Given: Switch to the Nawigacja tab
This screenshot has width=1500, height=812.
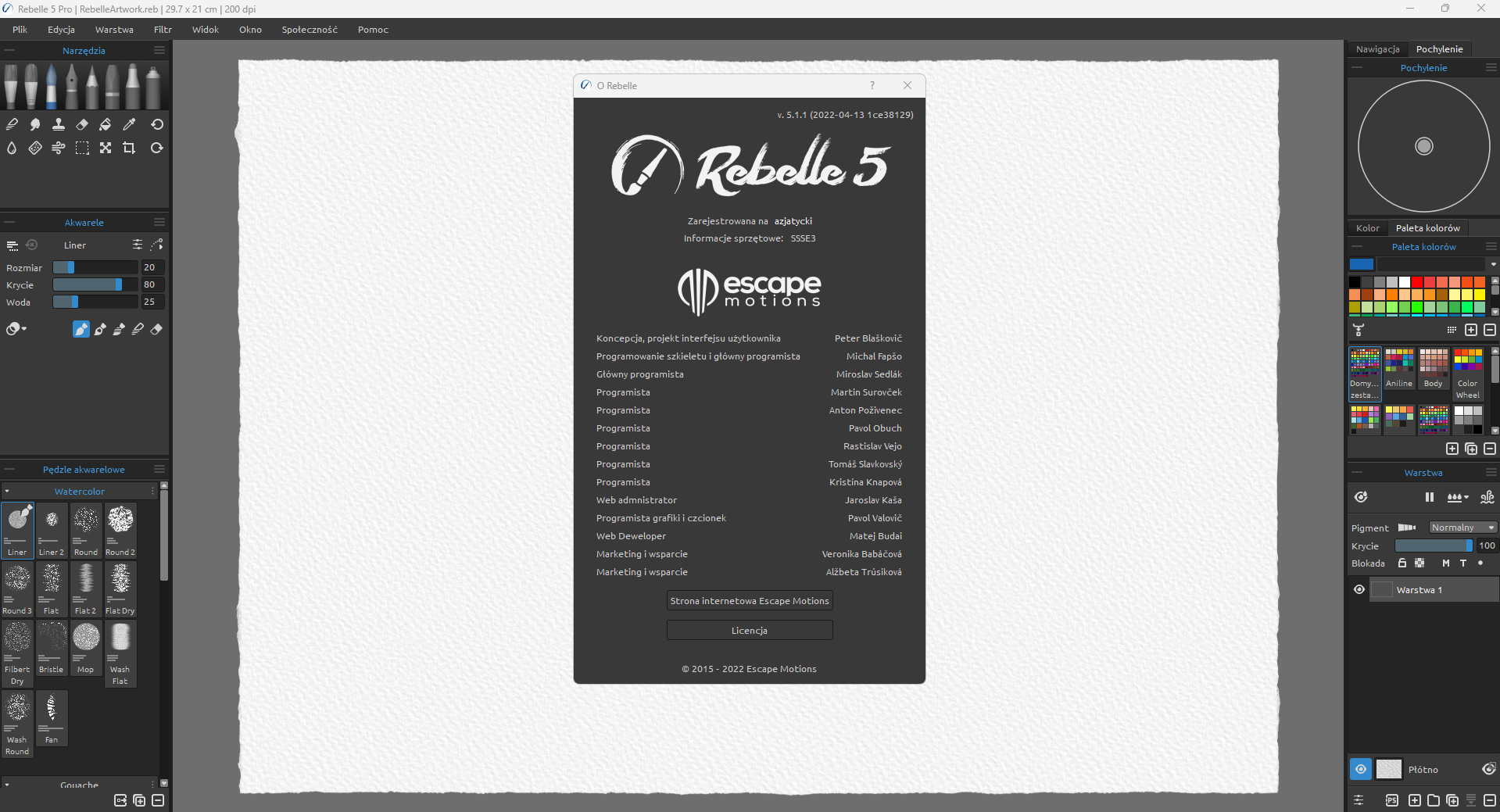Looking at the screenshot, I should [1377, 49].
